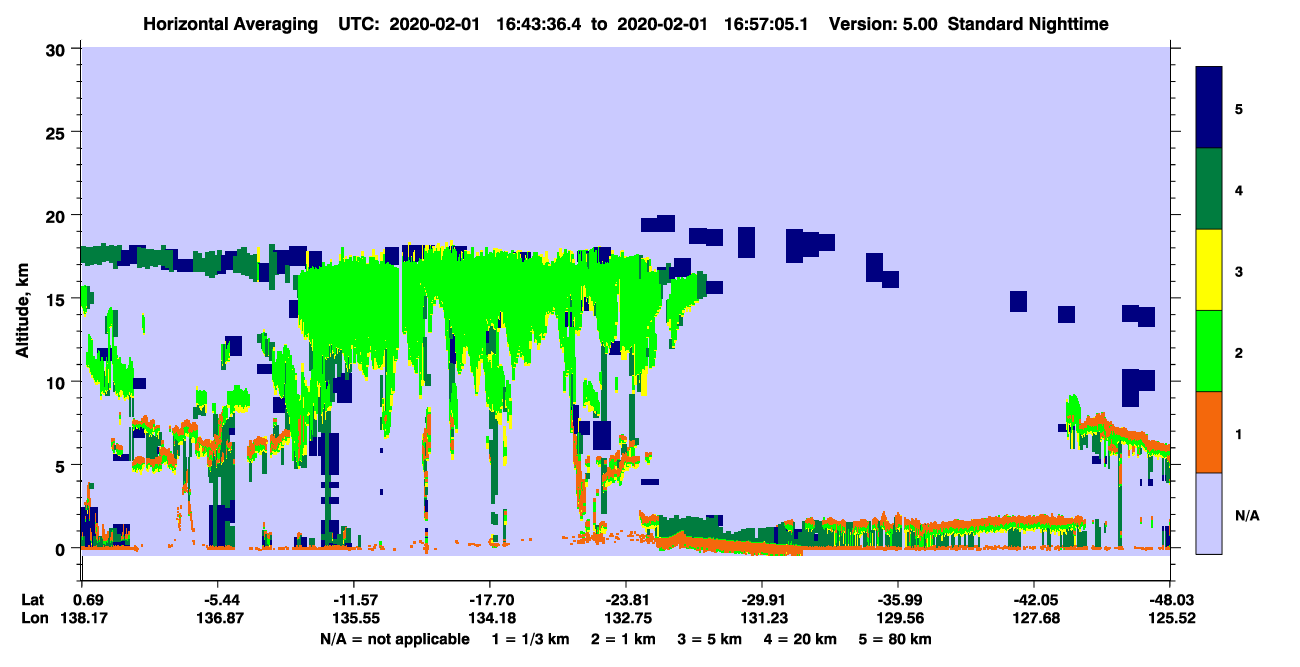Click the 15 km altitude tick label
This screenshot has height=667, width=1300.
(57, 298)
